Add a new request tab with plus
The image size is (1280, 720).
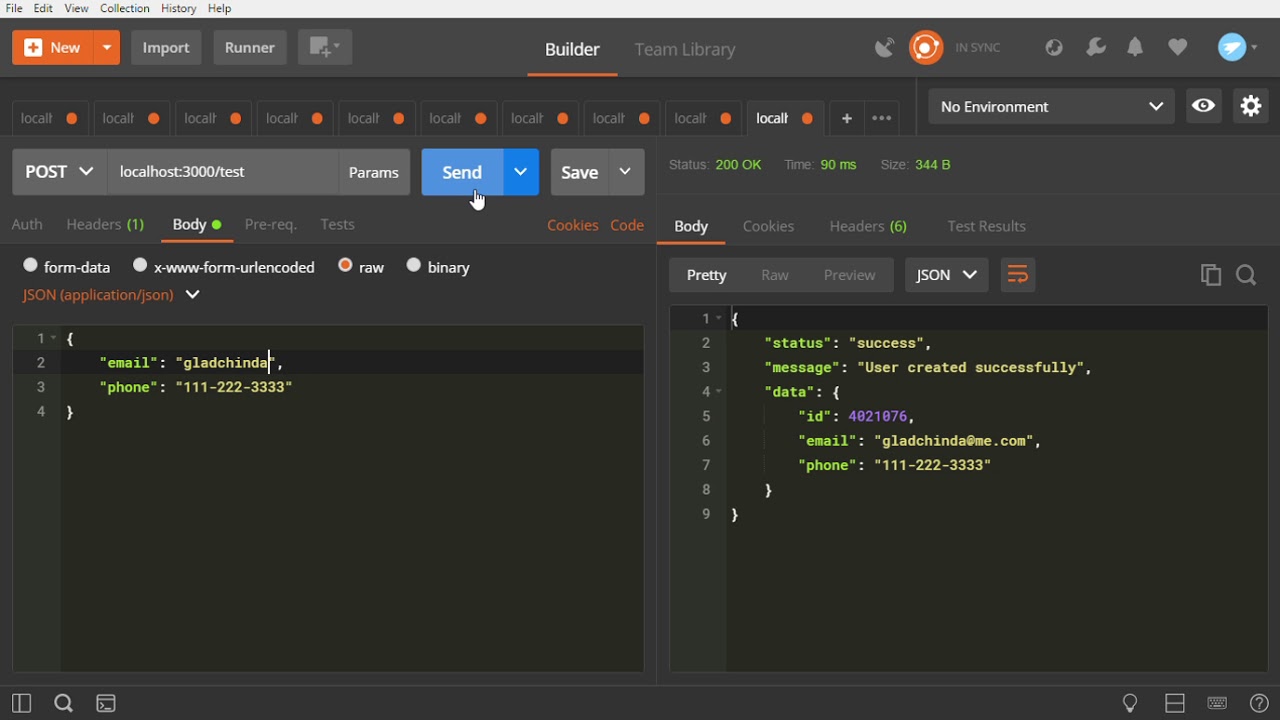[846, 118]
